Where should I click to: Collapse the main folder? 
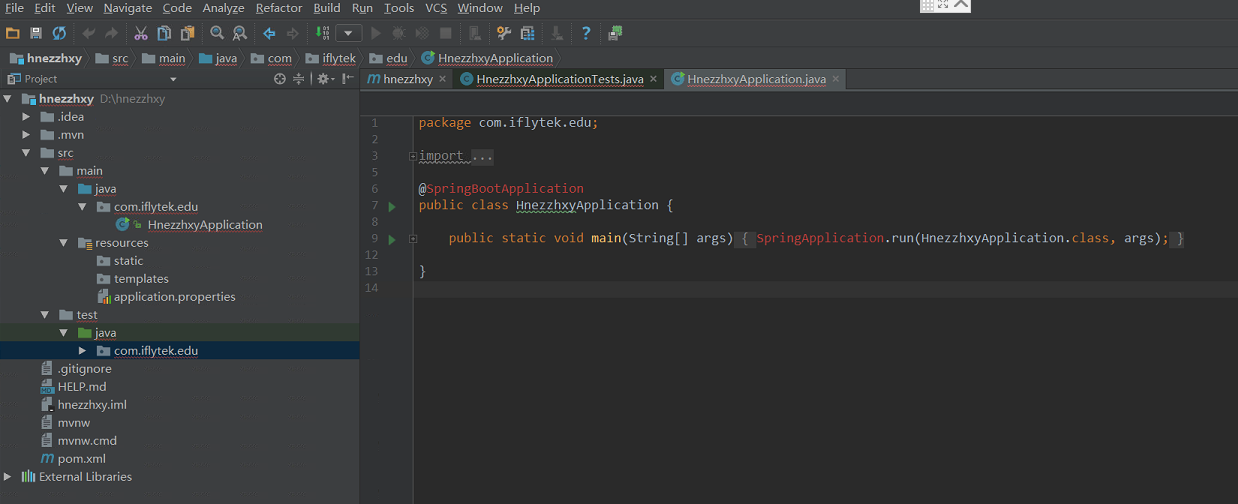(45, 171)
